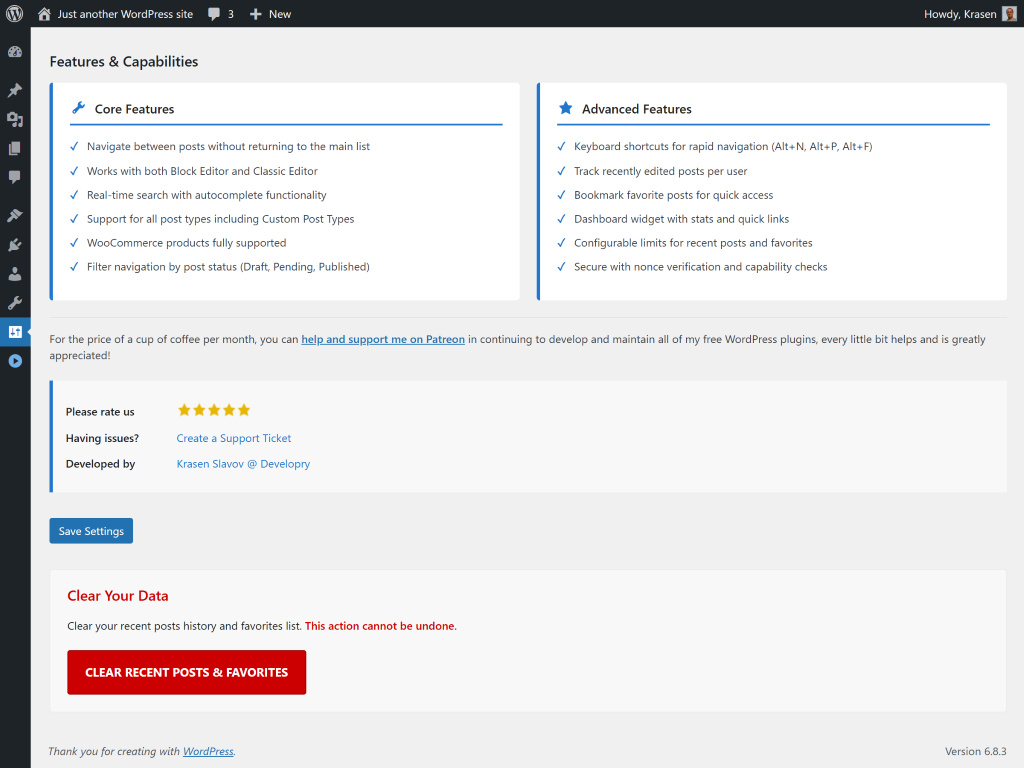Open Comments icon in sidebar
The image size is (1024, 768).
15,177
